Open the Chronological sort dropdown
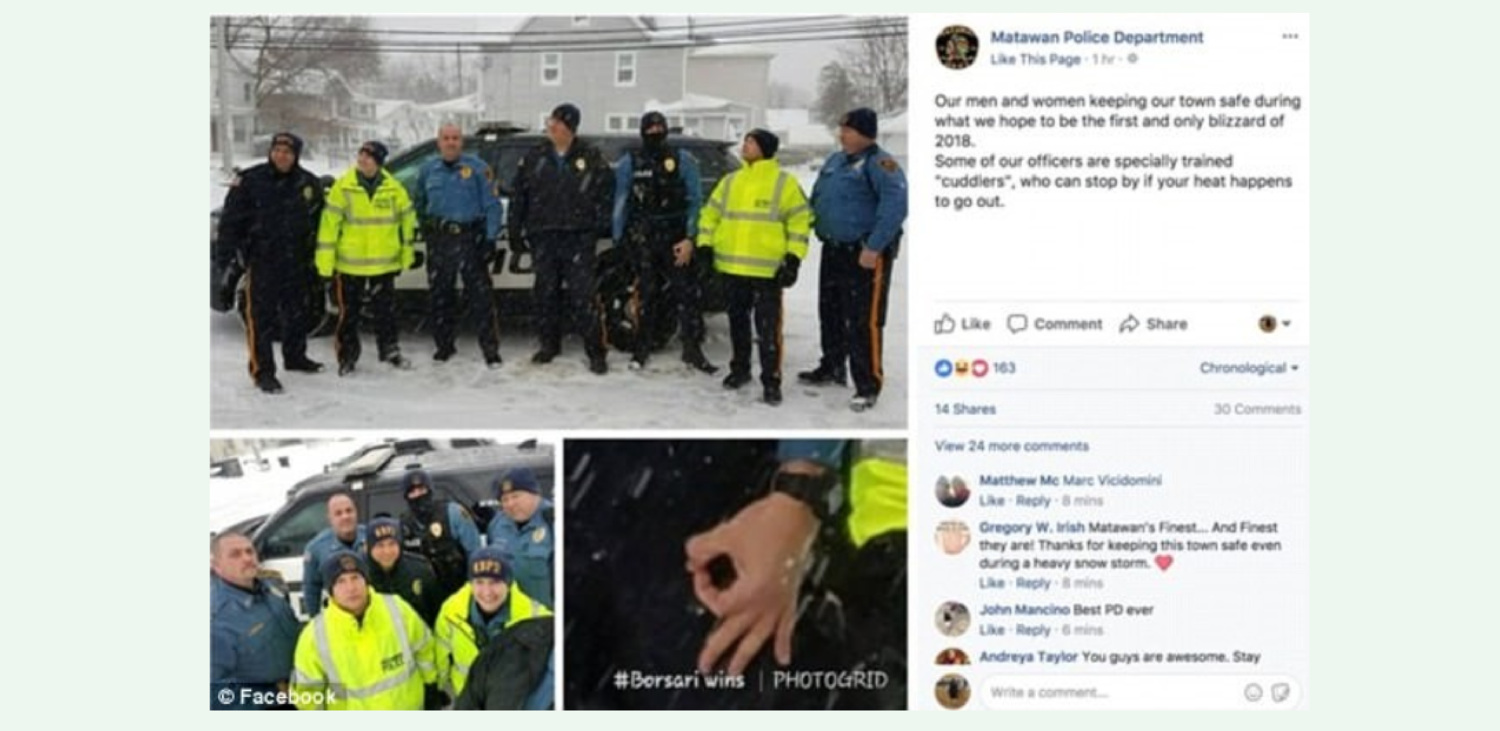The height and width of the screenshot is (731, 1500). point(1249,368)
